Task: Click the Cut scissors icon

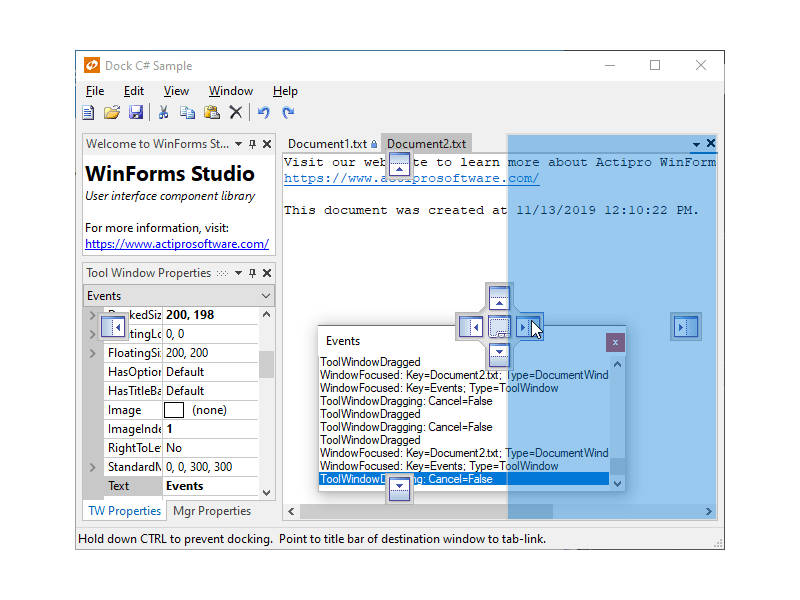Action: 163,112
